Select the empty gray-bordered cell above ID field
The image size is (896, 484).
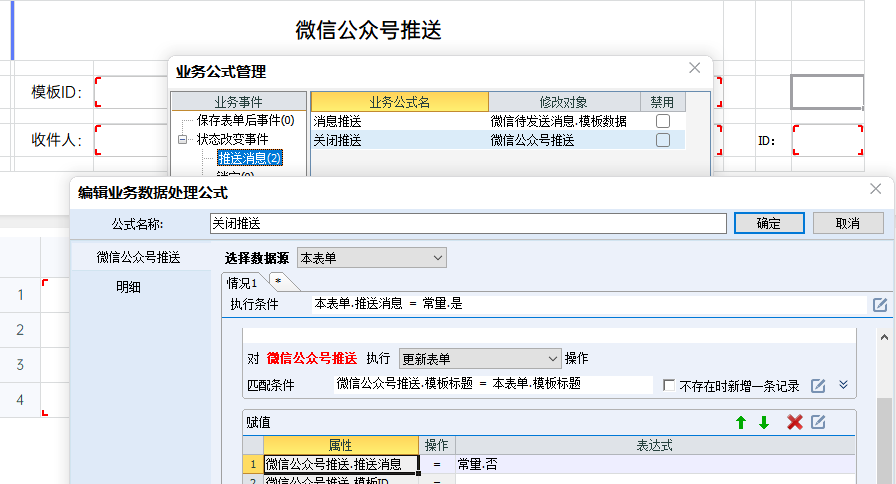click(827, 91)
